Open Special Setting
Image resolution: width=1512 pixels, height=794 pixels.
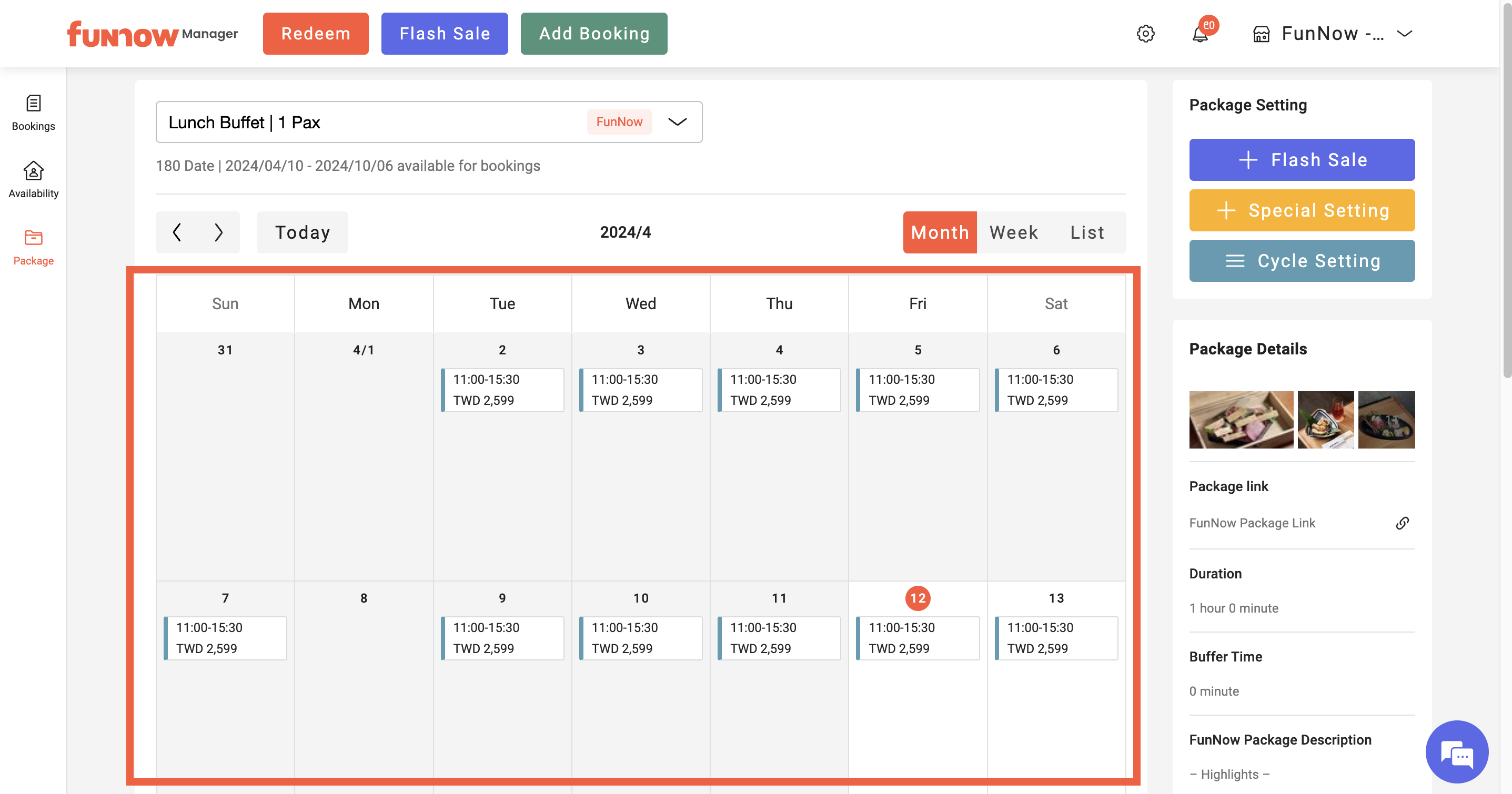(1302, 210)
